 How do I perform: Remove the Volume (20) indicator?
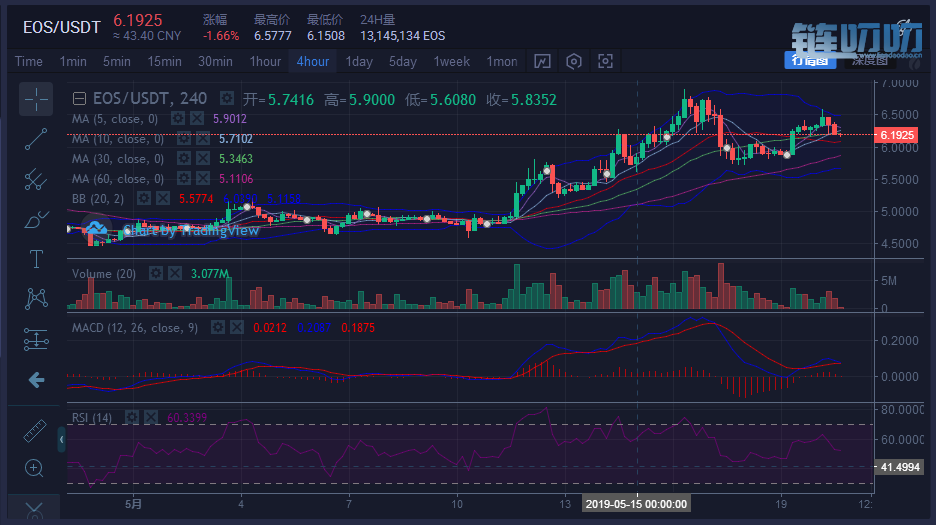[174, 273]
